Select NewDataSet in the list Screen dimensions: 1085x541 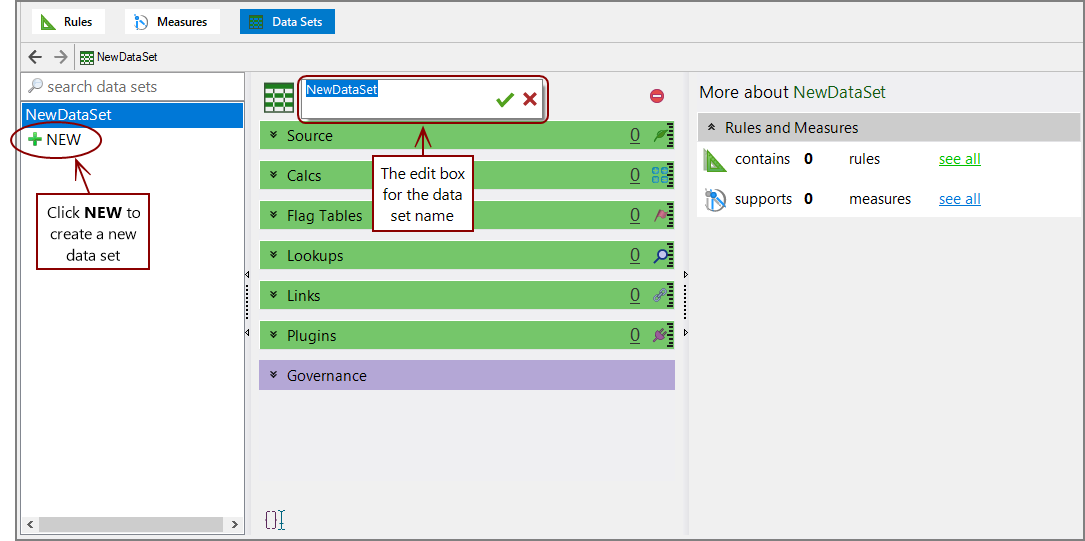[x=133, y=115]
